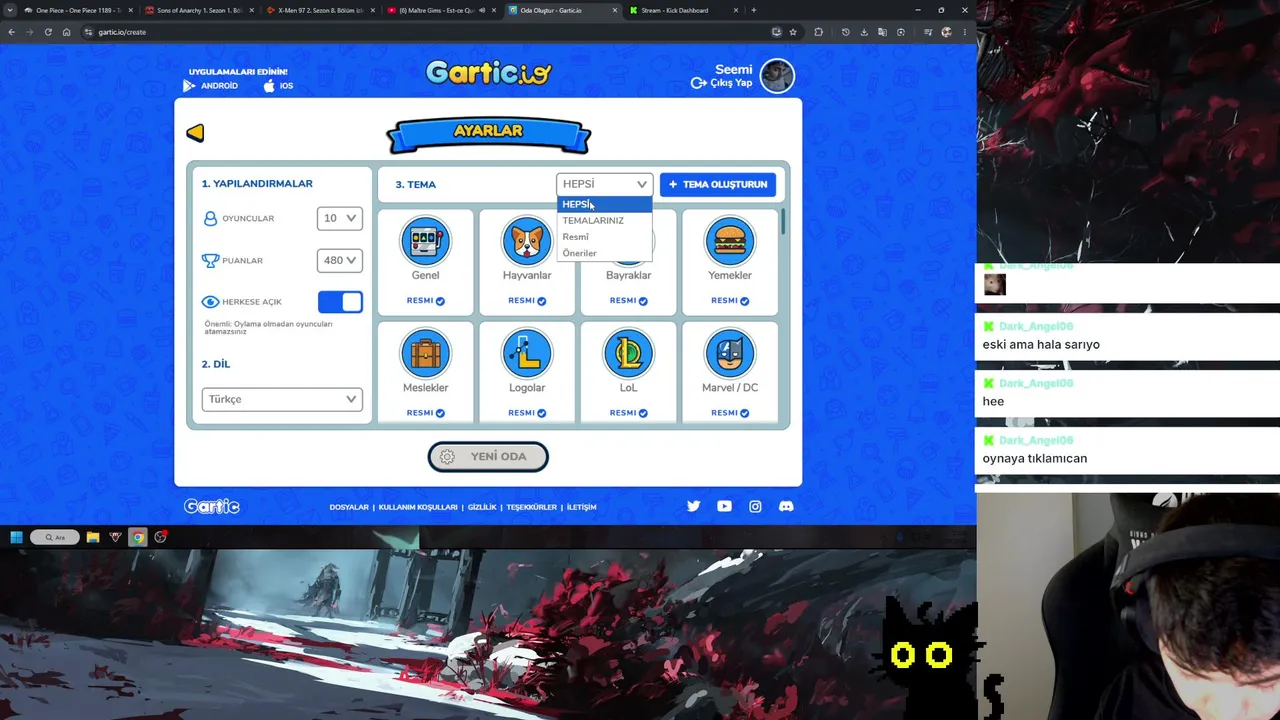
Task: Open Gizlilik footer link
Action: [x=482, y=507]
